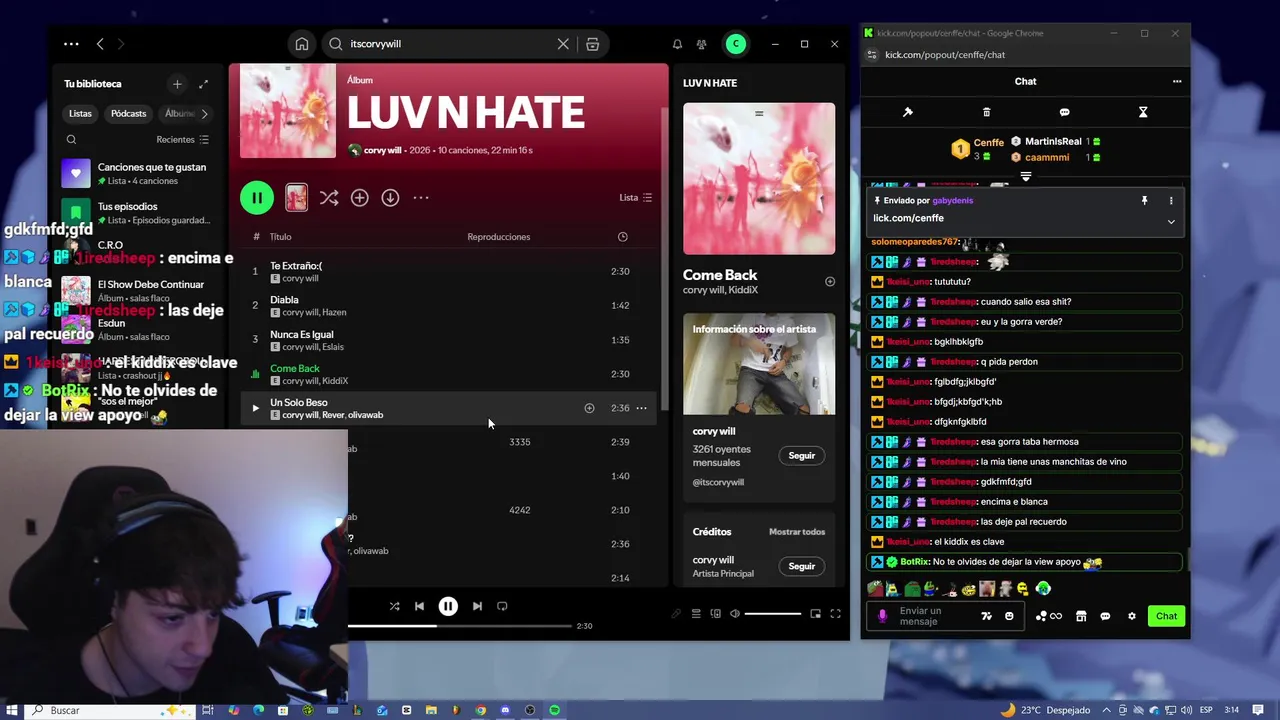
Task: Open Kick chat settings gear
Action: (x=1132, y=616)
